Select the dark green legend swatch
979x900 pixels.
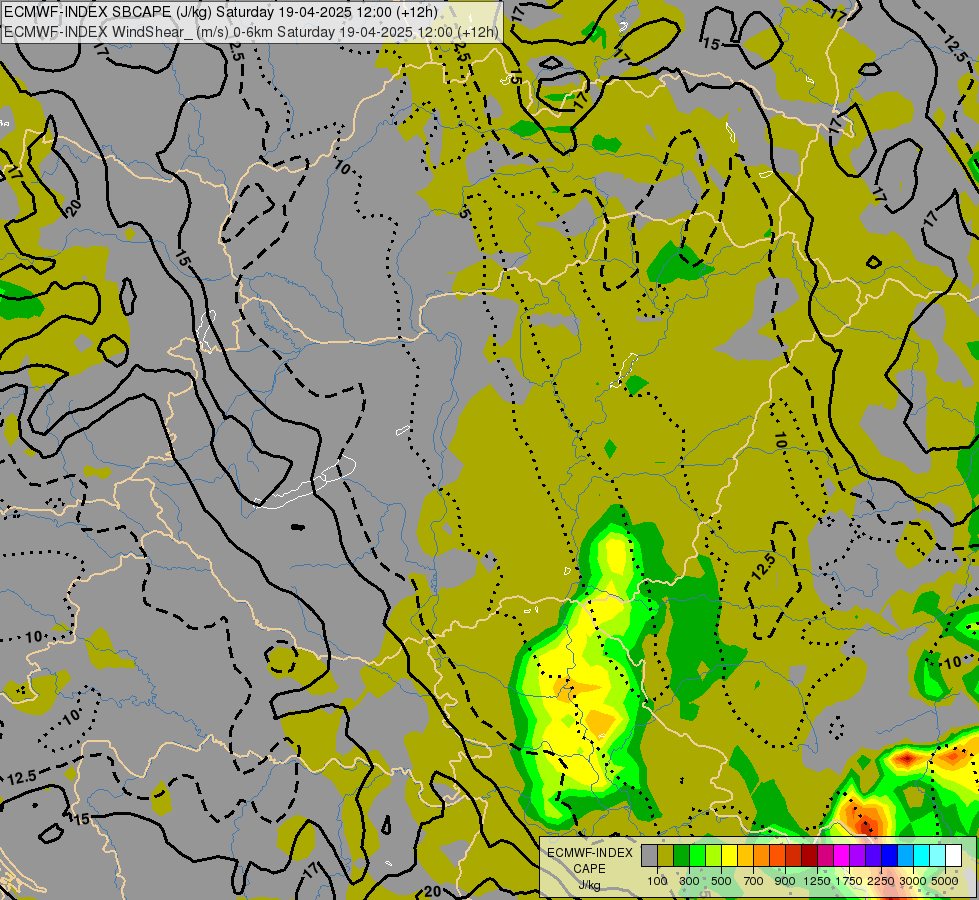coord(682,856)
